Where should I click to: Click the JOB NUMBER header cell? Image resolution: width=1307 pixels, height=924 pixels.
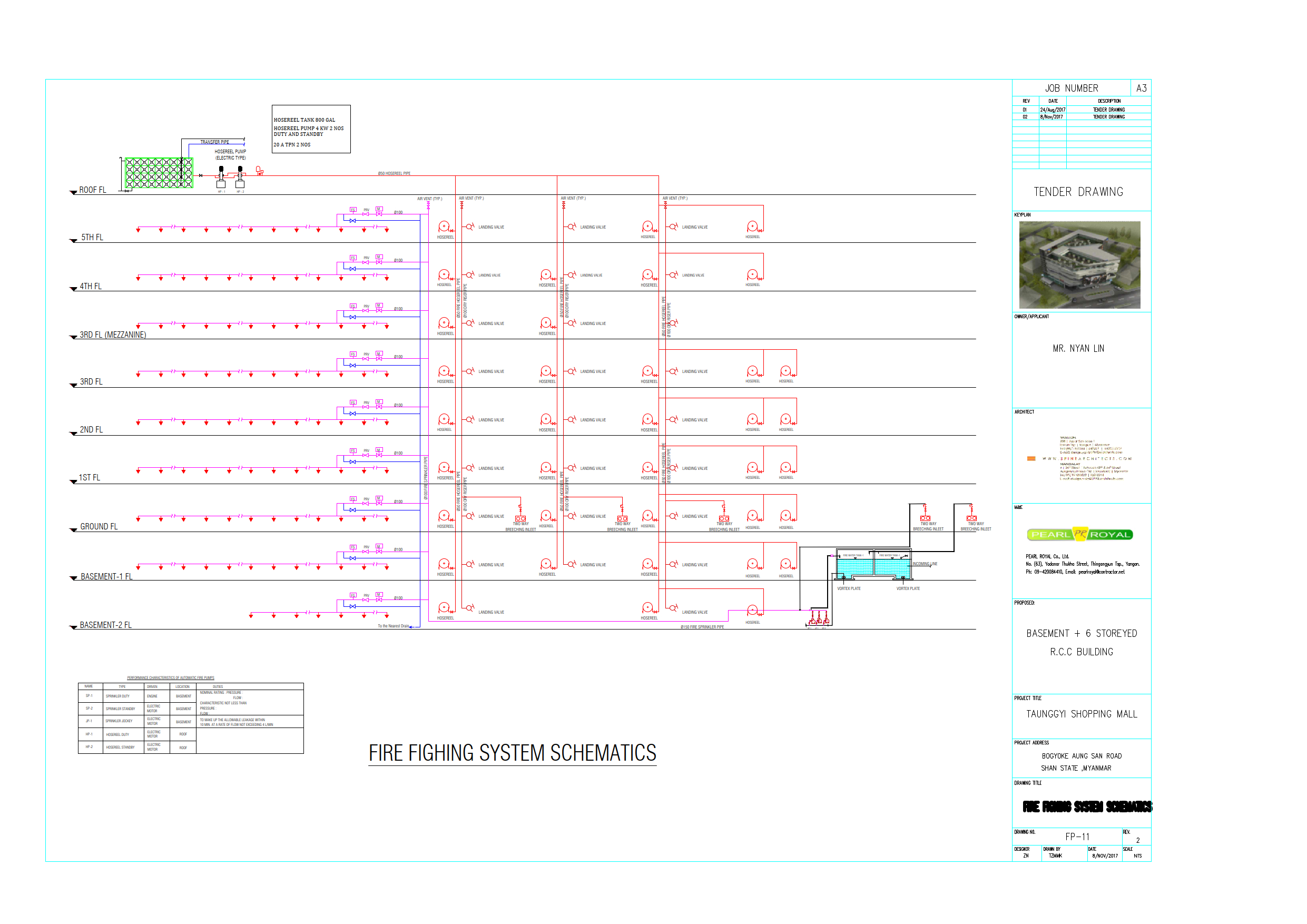(x=1072, y=89)
